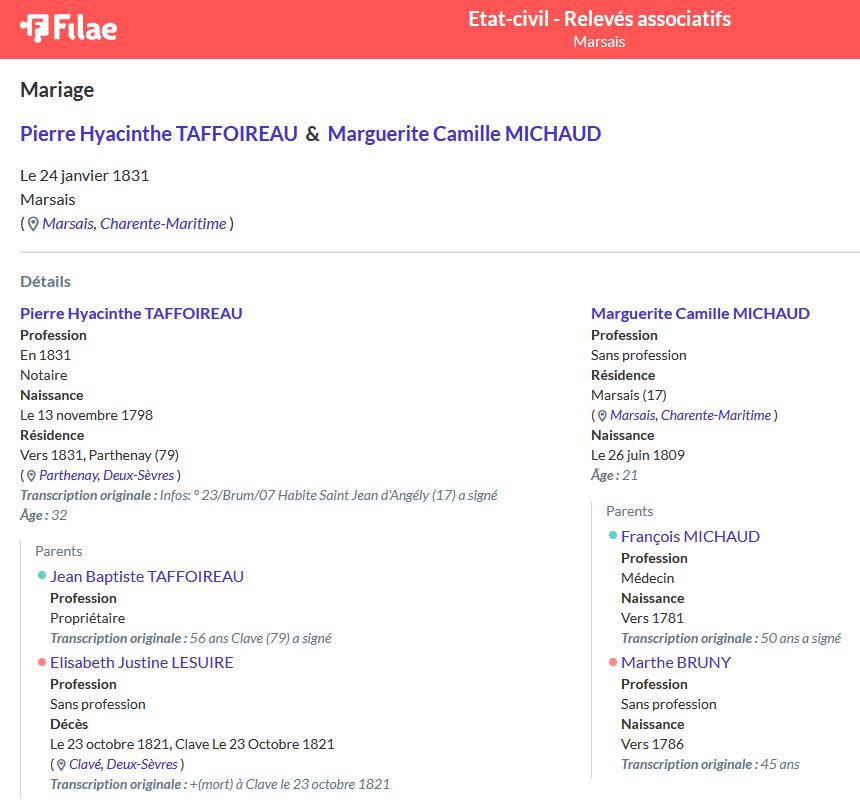Click transcription text mentioning Saint Jean d'Angély
The height and width of the screenshot is (808, 860).
point(329,496)
